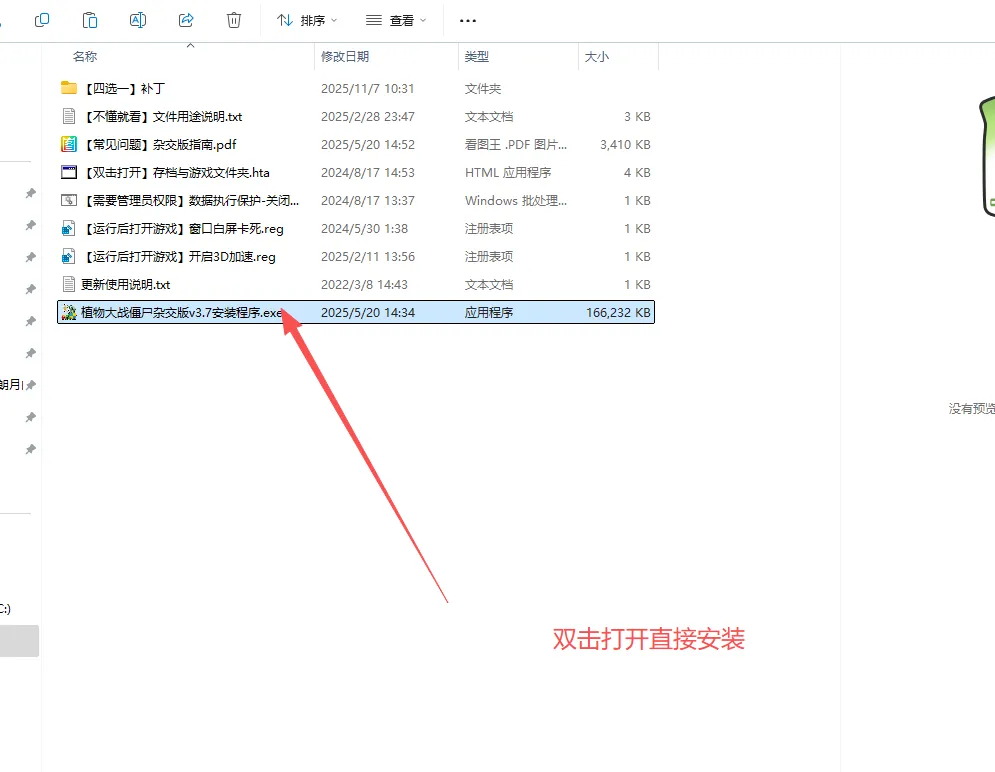This screenshot has width=995, height=772.
Task: Click the Copy icon in toolbar
Action: click(x=42, y=20)
